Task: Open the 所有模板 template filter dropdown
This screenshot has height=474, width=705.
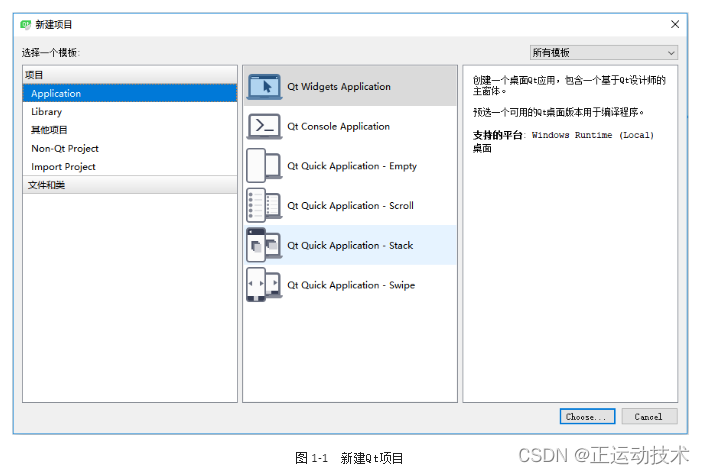Action: point(603,53)
